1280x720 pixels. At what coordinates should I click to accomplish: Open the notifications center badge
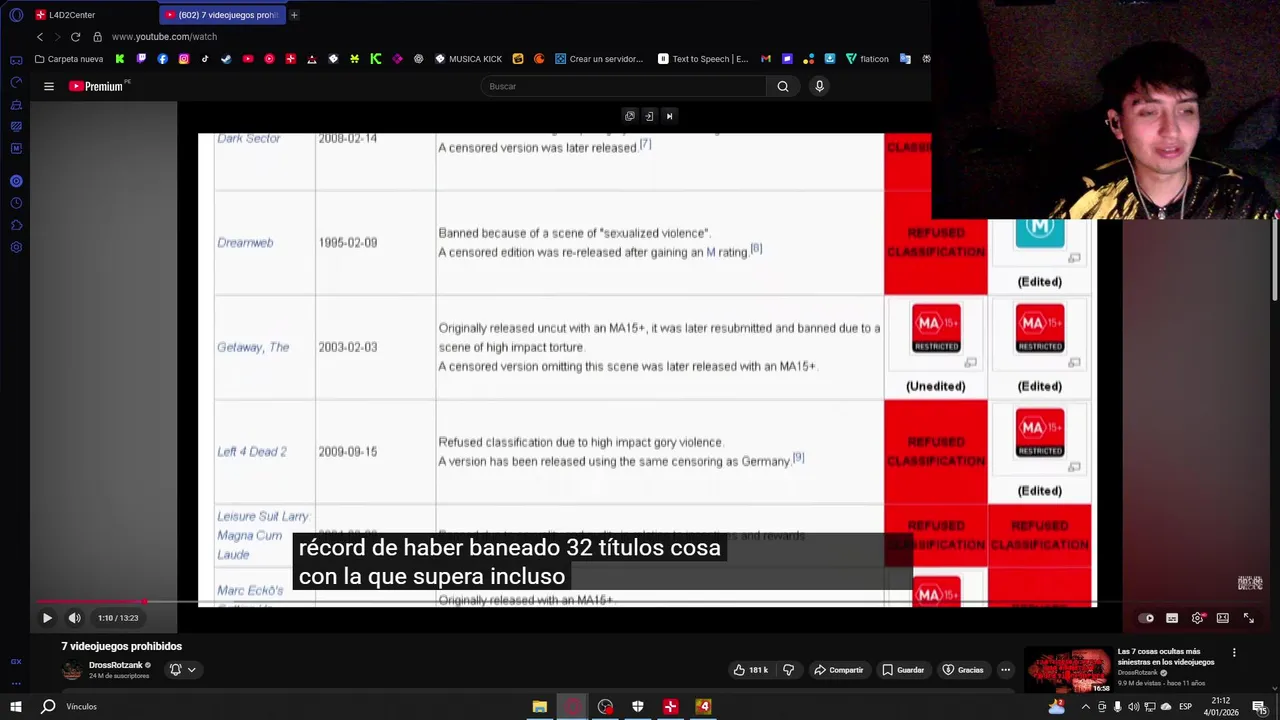[1260, 707]
